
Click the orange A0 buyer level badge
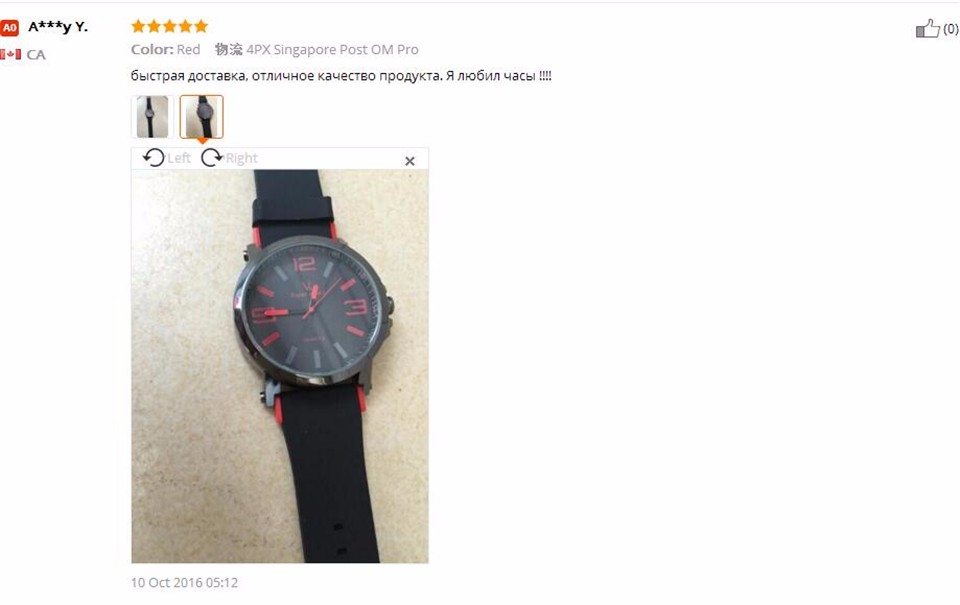coord(9,27)
